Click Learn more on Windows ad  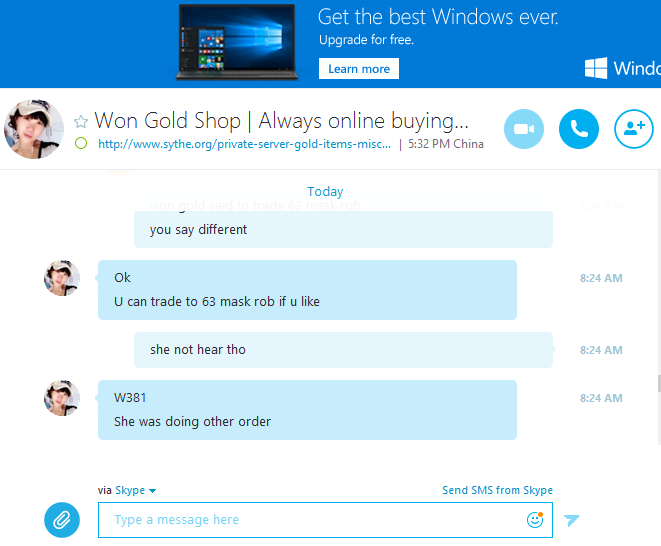359,69
